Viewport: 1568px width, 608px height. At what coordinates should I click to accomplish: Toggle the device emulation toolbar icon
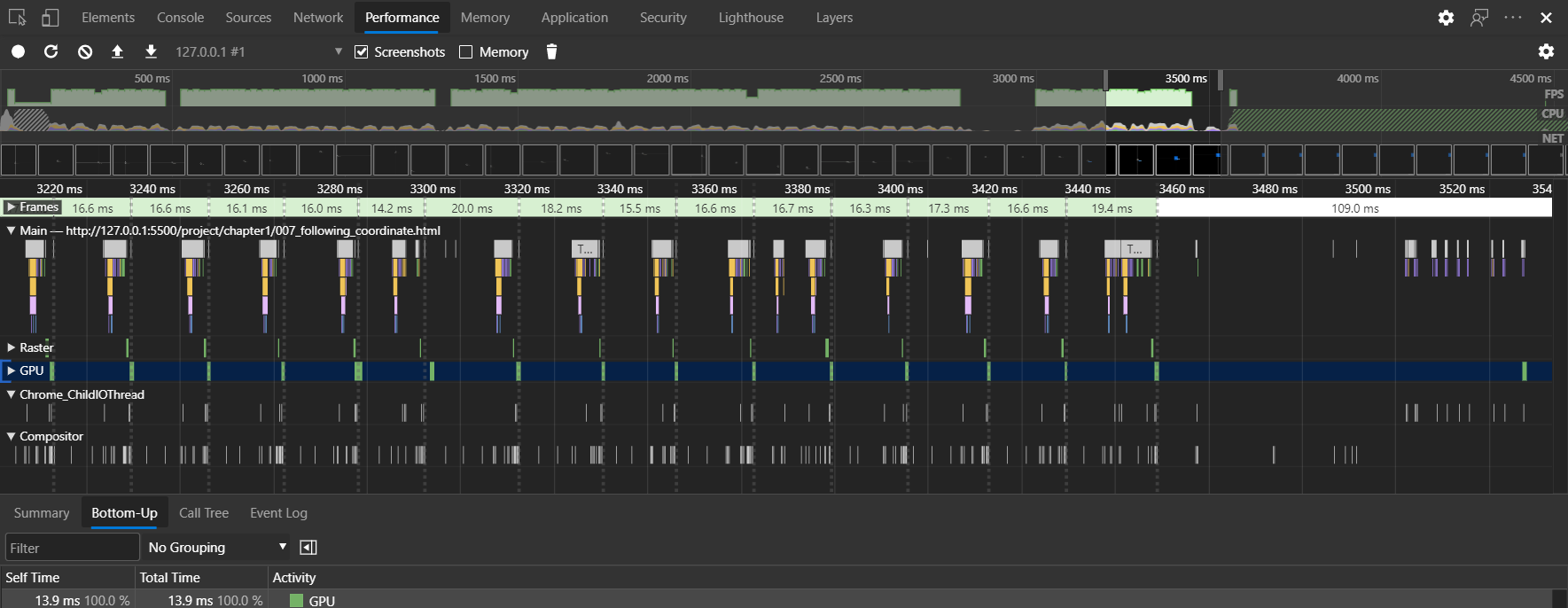(x=50, y=18)
